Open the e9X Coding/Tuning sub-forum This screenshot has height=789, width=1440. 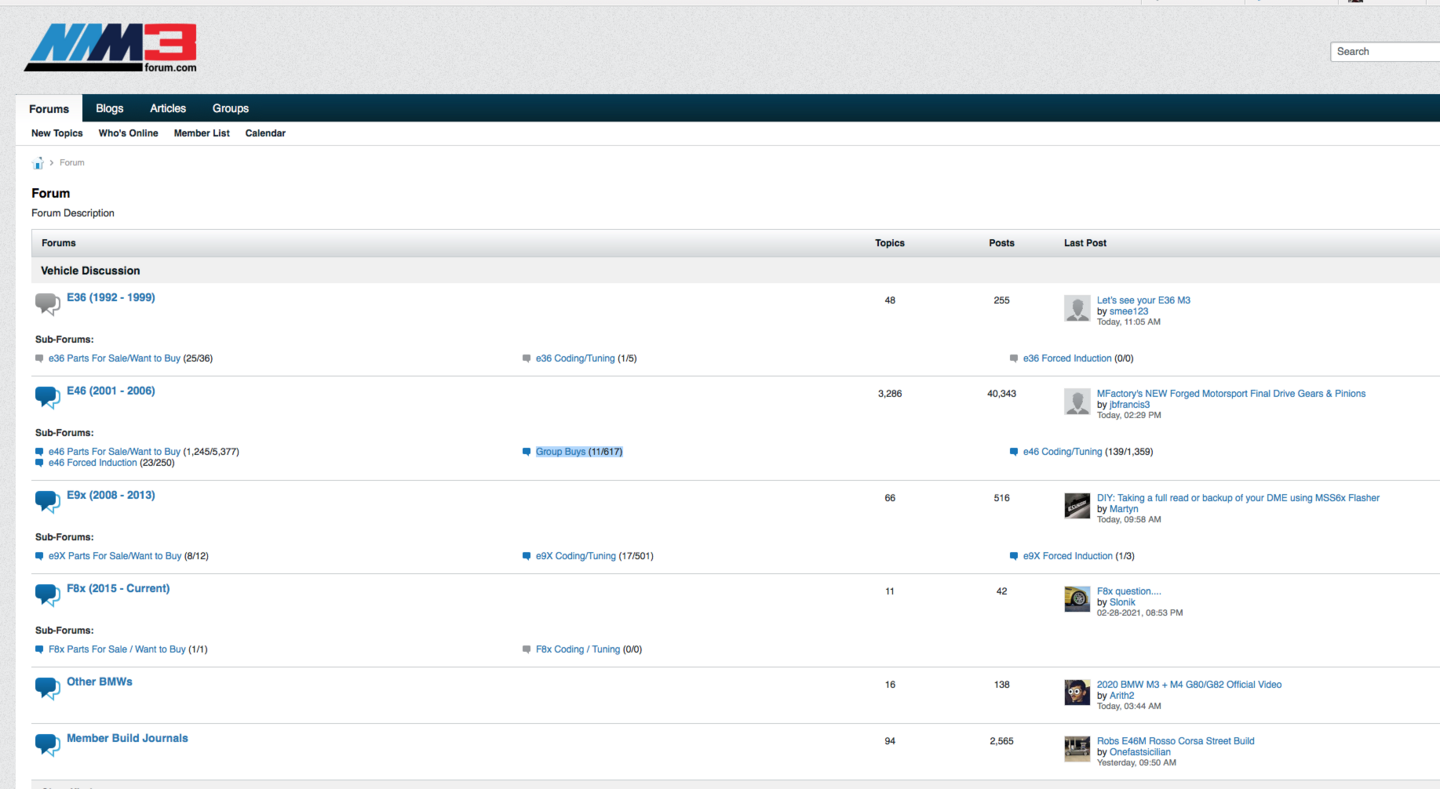click(575, 556)
